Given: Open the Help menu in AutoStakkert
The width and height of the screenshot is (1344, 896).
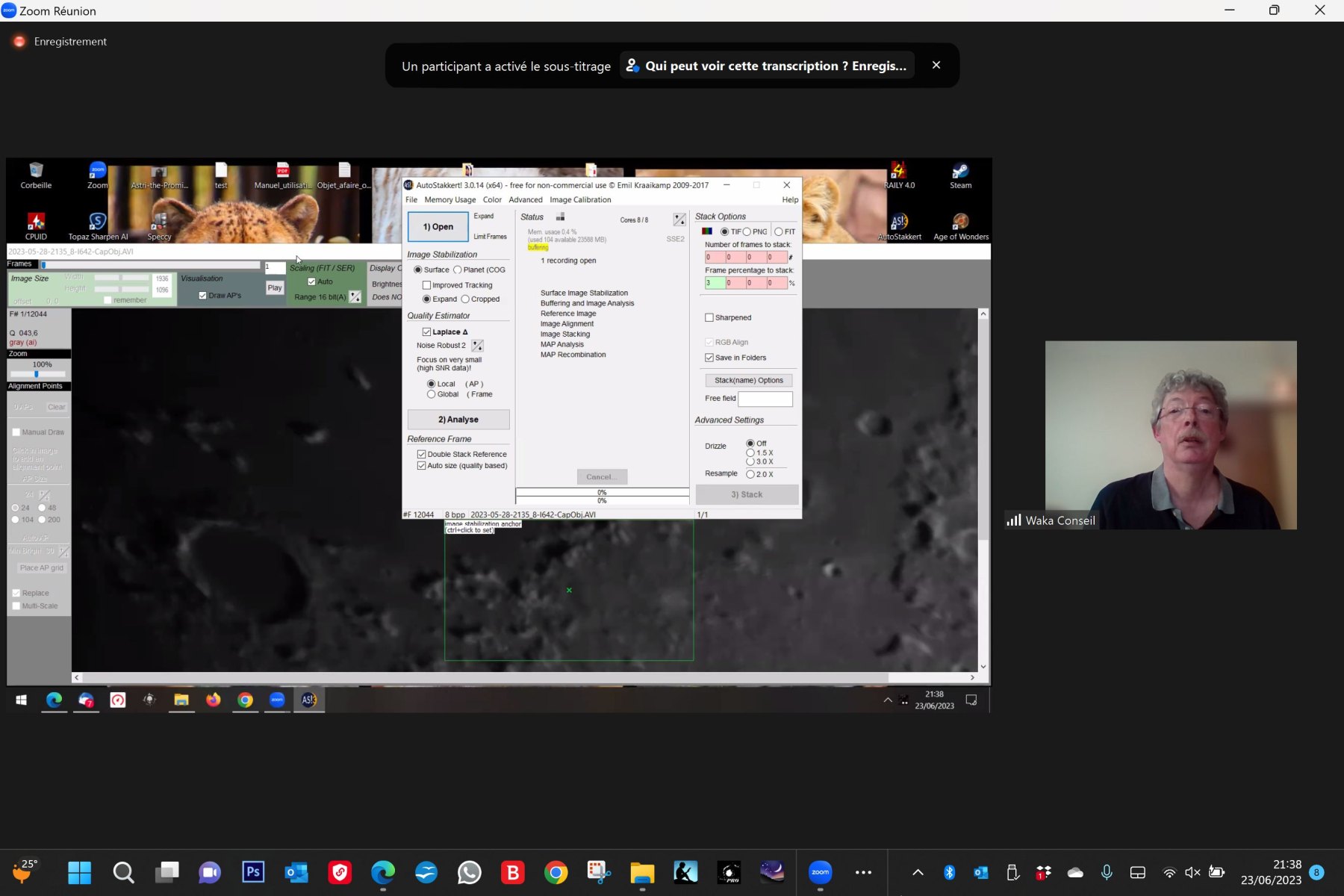Looking at the screenshot, I should pyautogui.click(x=790, y=200).
